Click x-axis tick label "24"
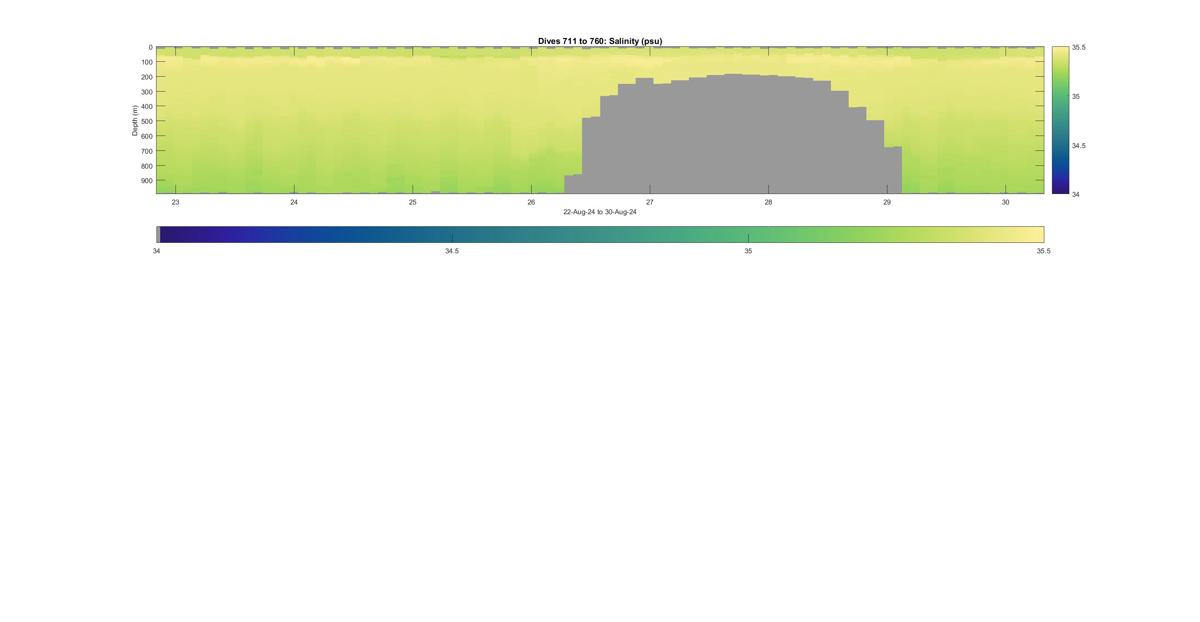This screenshot has width=1200, height=622. pos(294,202)
